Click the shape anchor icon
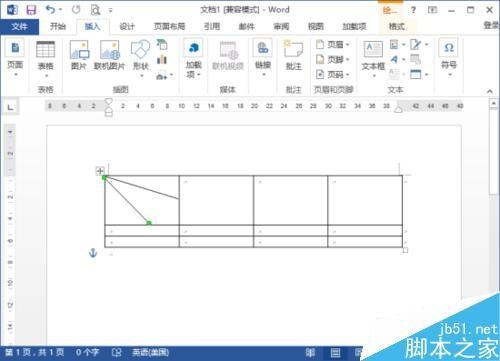 (93, 253)
